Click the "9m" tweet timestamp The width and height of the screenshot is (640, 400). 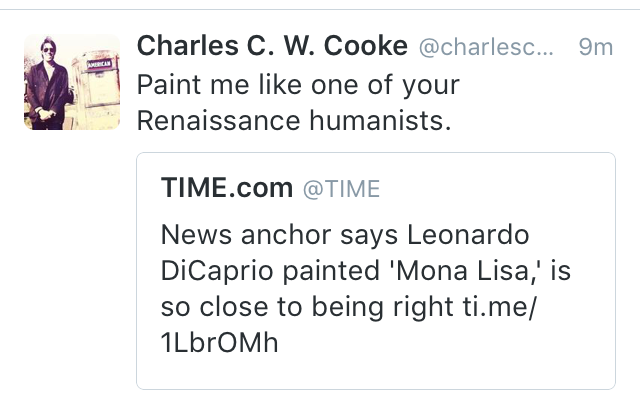coord(595,47)
